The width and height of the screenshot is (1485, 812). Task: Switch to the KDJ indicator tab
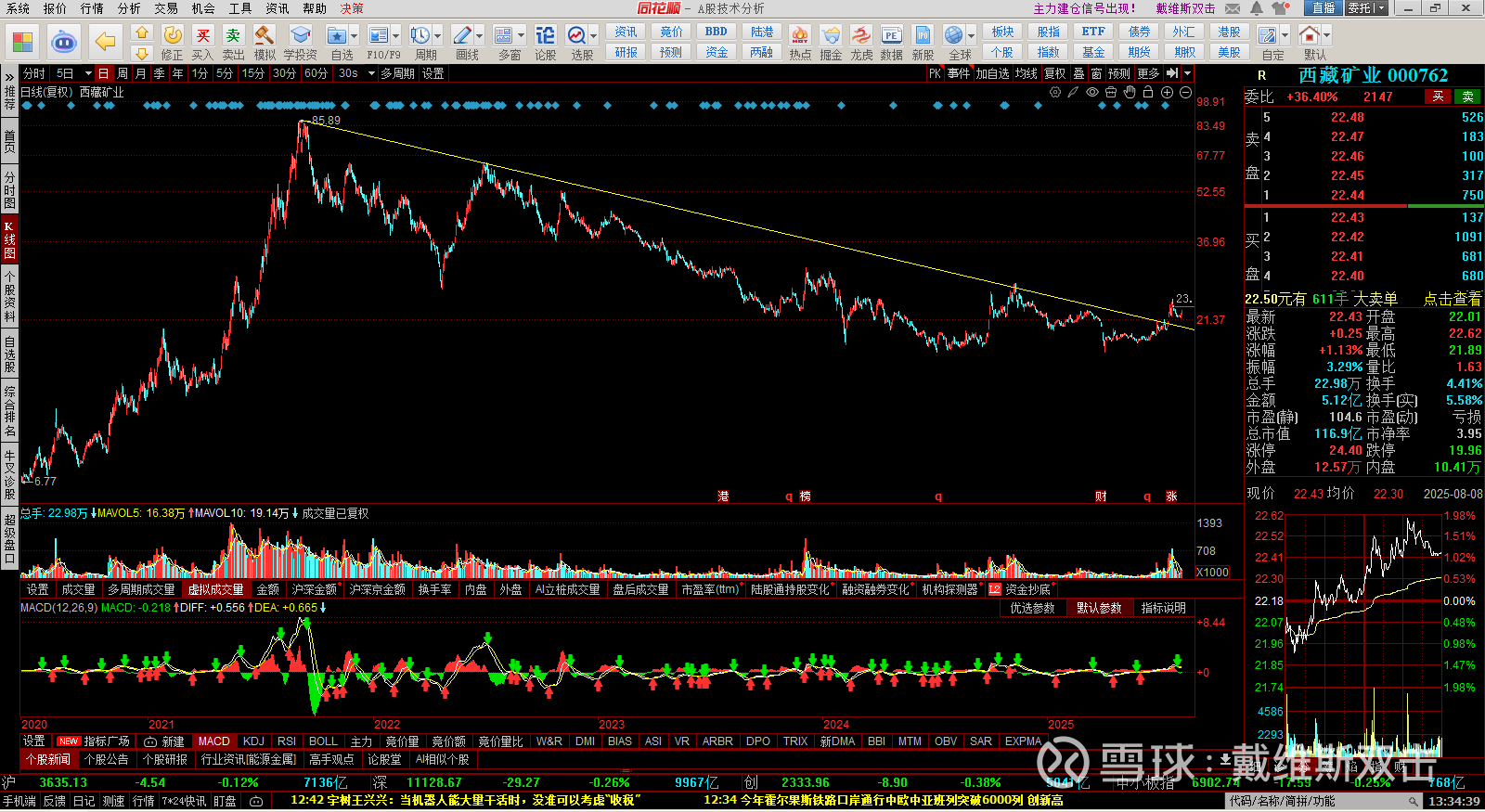point(253,741)
